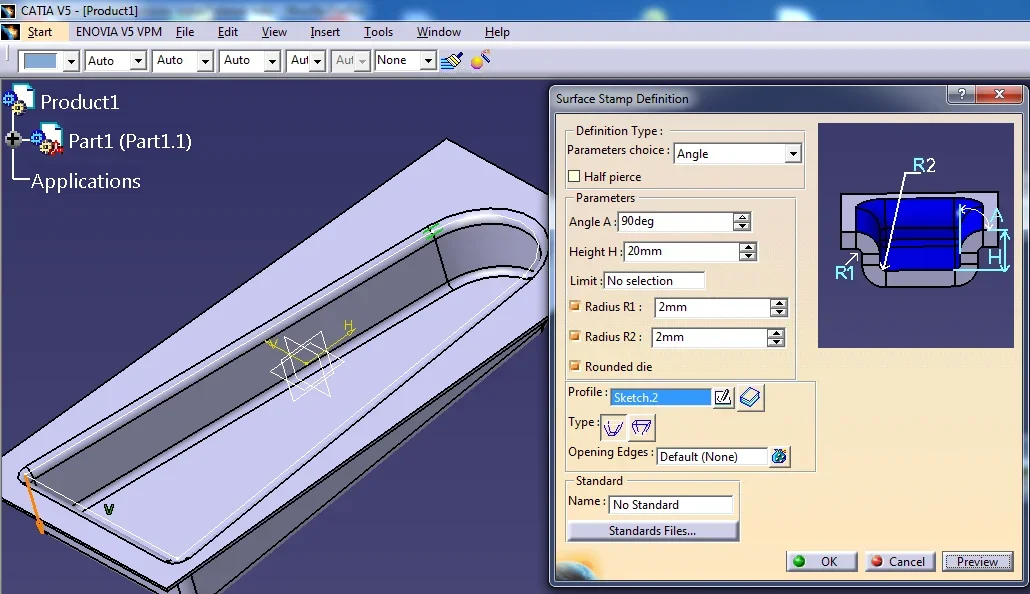
Task: Click the Height H input field
Action: [681, 251]
